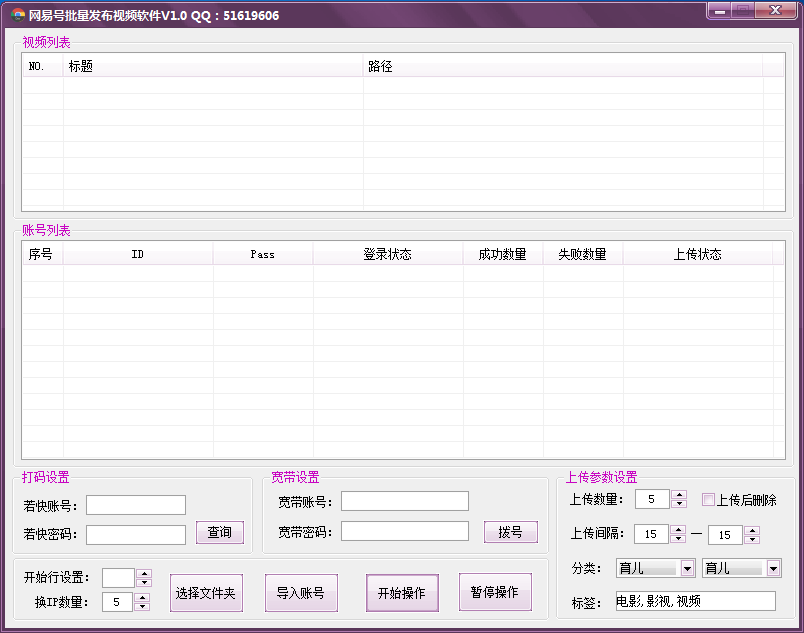Click the 成功数量 column header
This screenshot has width=804, height=633.
tap(503, 254)
